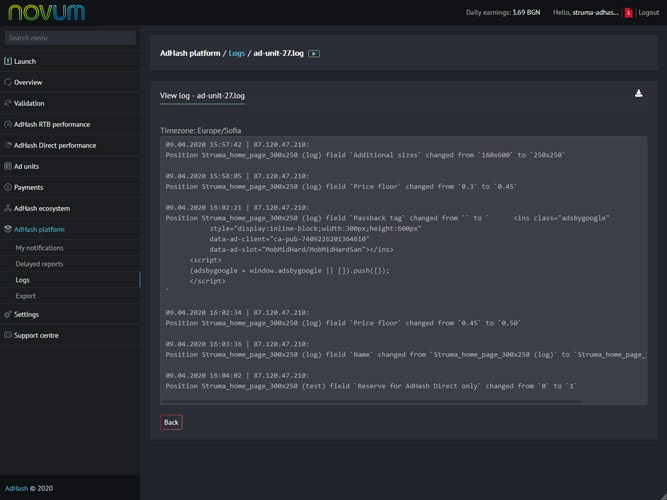Click the AdHash ecosystem icon

(8, 208)
